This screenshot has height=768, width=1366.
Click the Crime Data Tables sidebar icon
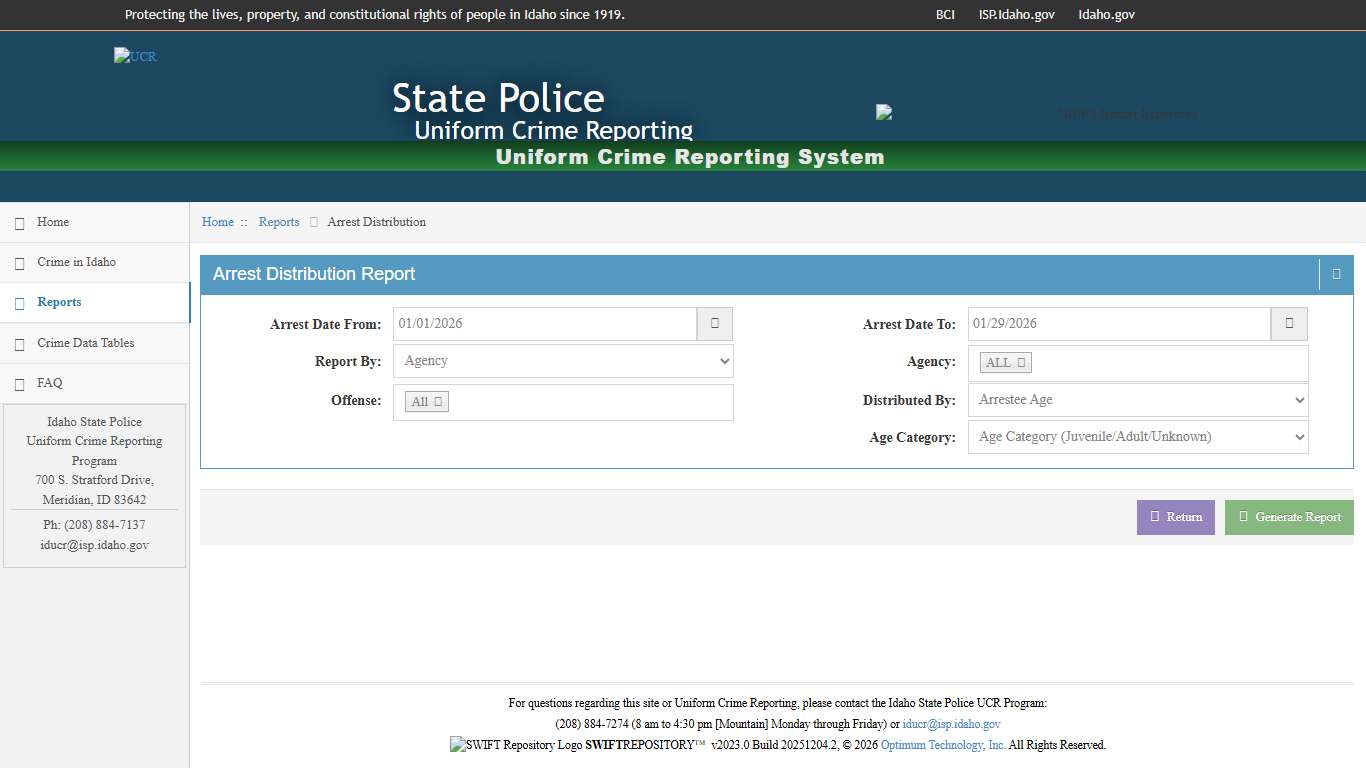[x=19, y=343]
